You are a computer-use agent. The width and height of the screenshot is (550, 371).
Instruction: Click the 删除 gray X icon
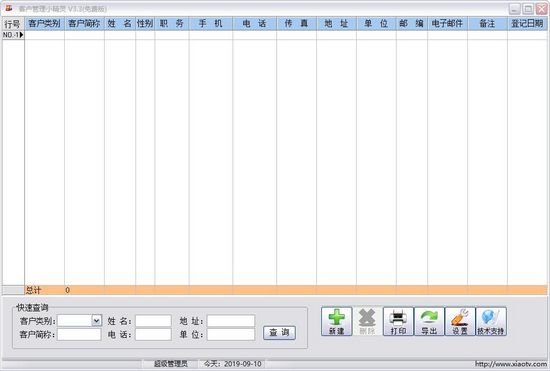click(367, 321)
